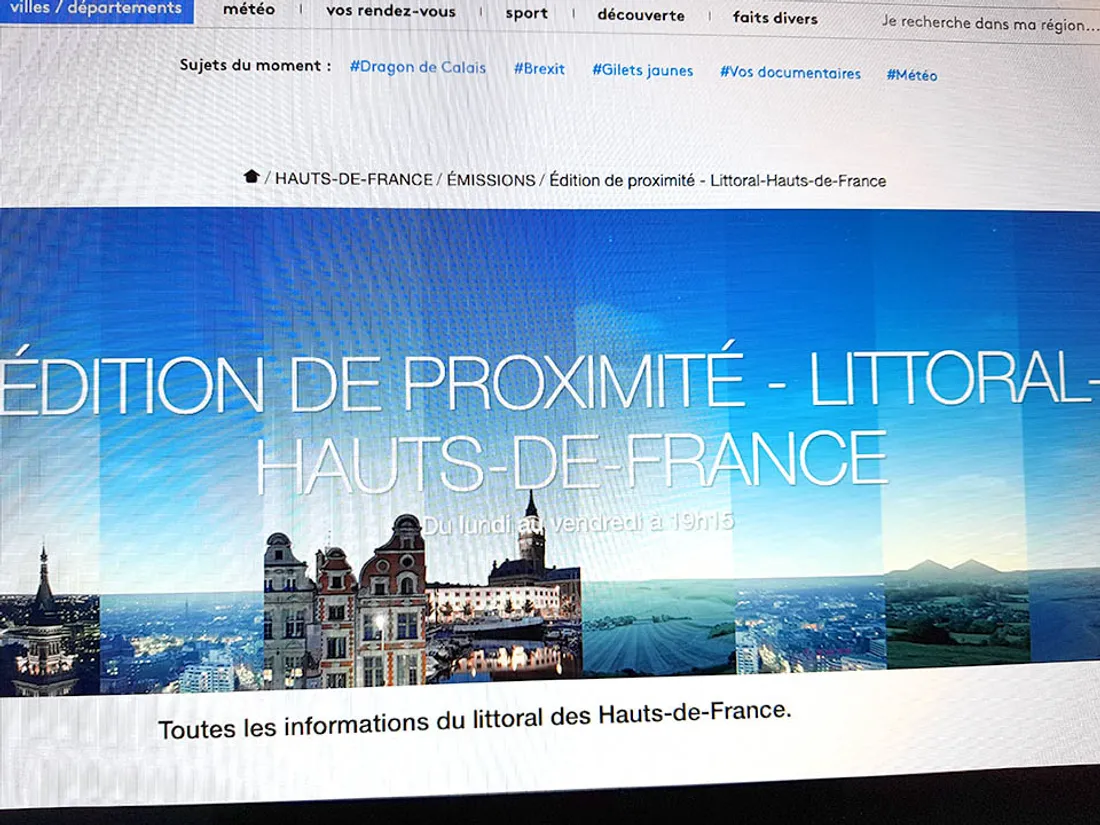Click the home icon in the breadcrumb
Image resolution: width=1100 pixels, height=825 pixels.
[251, 178]
